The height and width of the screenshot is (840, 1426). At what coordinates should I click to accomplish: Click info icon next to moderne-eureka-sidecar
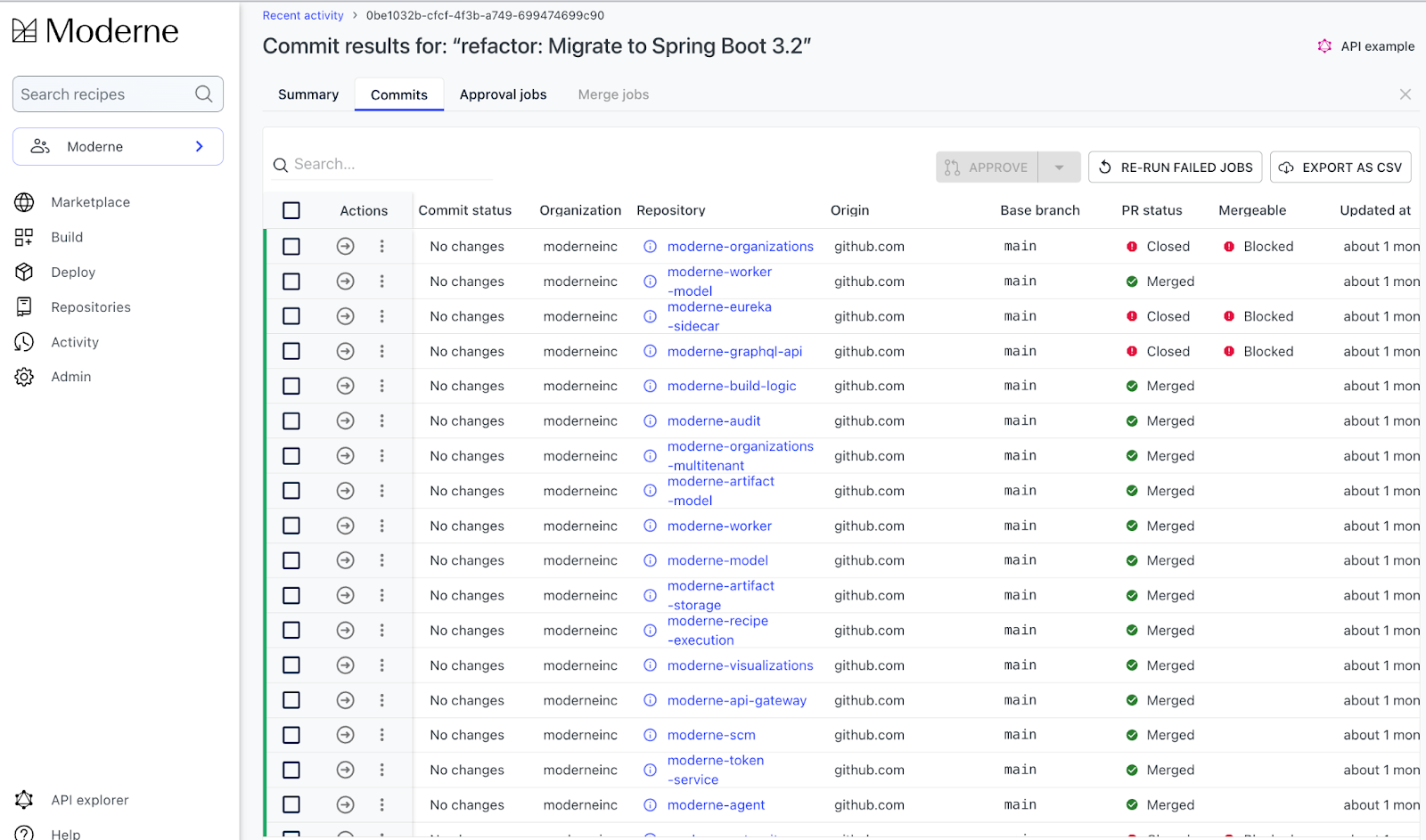[x=651, y=316]
